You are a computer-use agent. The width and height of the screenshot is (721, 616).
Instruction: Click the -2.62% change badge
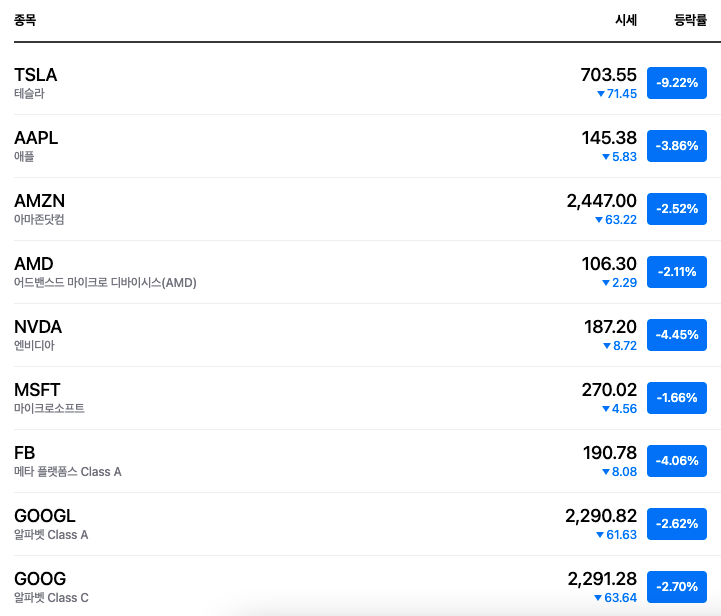tap(677, 524)
